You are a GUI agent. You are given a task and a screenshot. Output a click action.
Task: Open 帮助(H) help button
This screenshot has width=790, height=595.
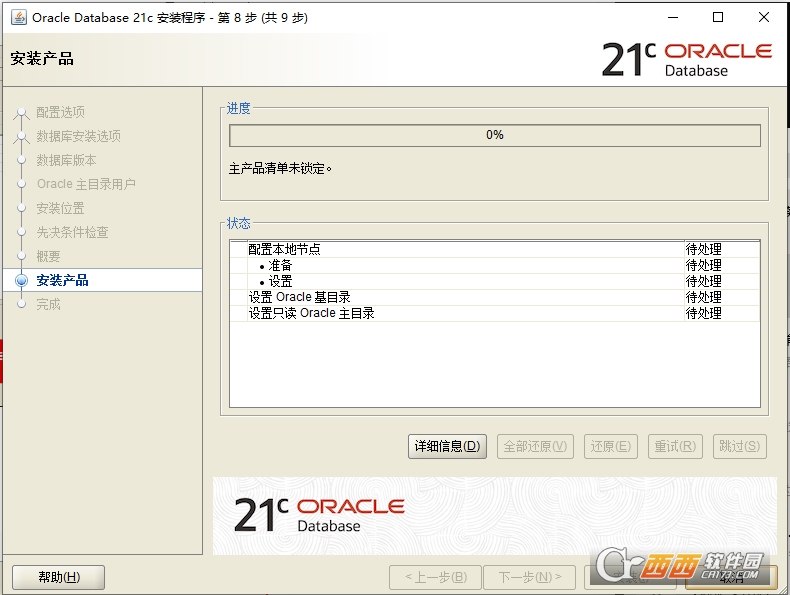pos(58,577)
